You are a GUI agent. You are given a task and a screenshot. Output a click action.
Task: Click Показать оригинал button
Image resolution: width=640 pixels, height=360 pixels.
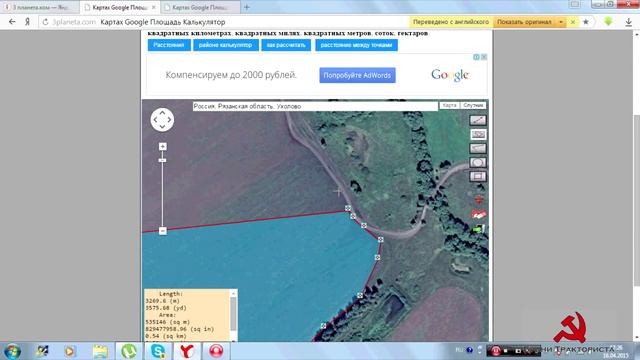tap(524, 22)
